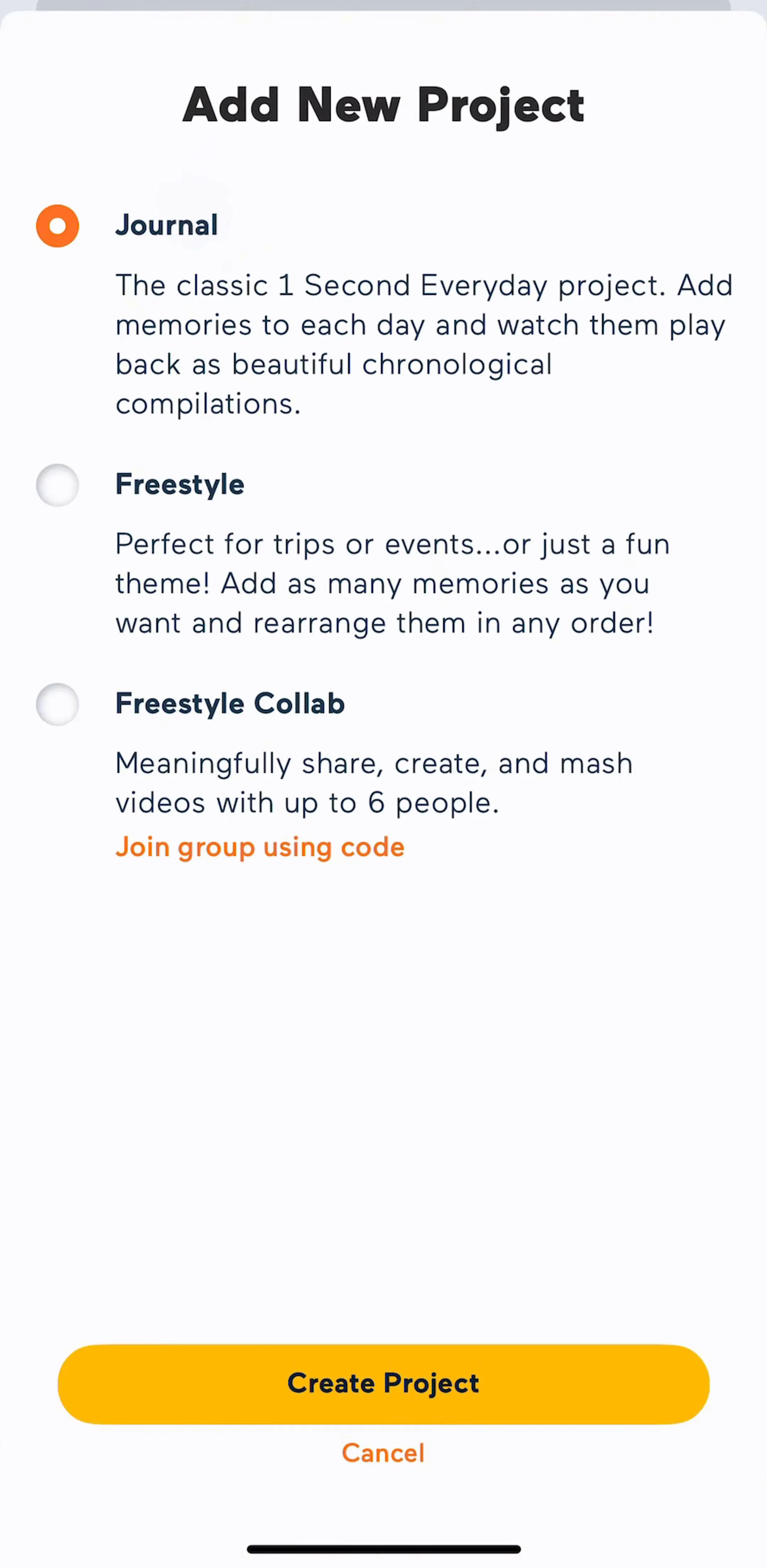Tap the Journal description paragraph

tap(424, 345)
